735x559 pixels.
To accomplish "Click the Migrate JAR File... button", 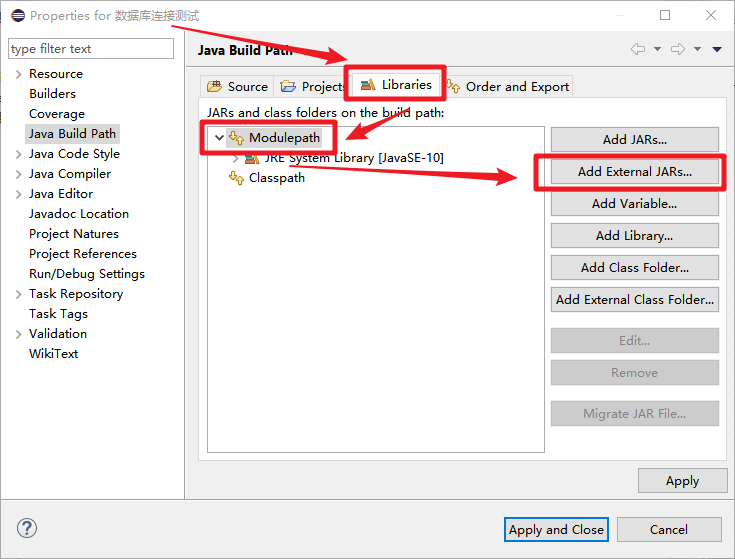I will pyautogui.click(x=635, y=413).
